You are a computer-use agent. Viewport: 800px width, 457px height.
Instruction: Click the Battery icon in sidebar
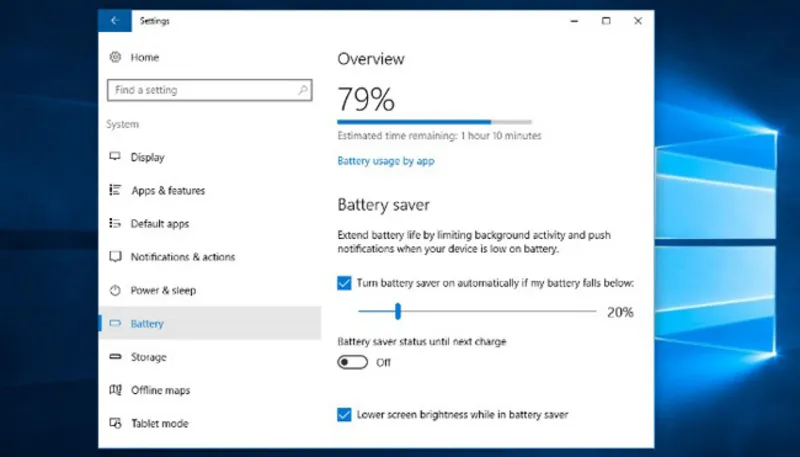coord(115,323)
